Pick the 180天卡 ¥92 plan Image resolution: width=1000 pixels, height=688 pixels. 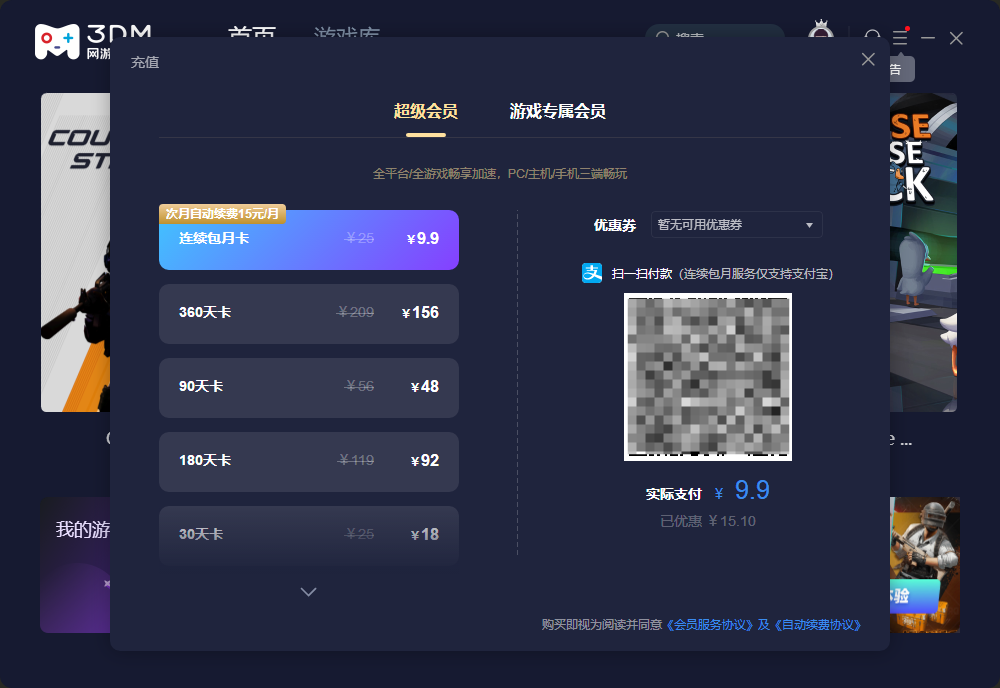pyautogui.click(x=309, y=462)
